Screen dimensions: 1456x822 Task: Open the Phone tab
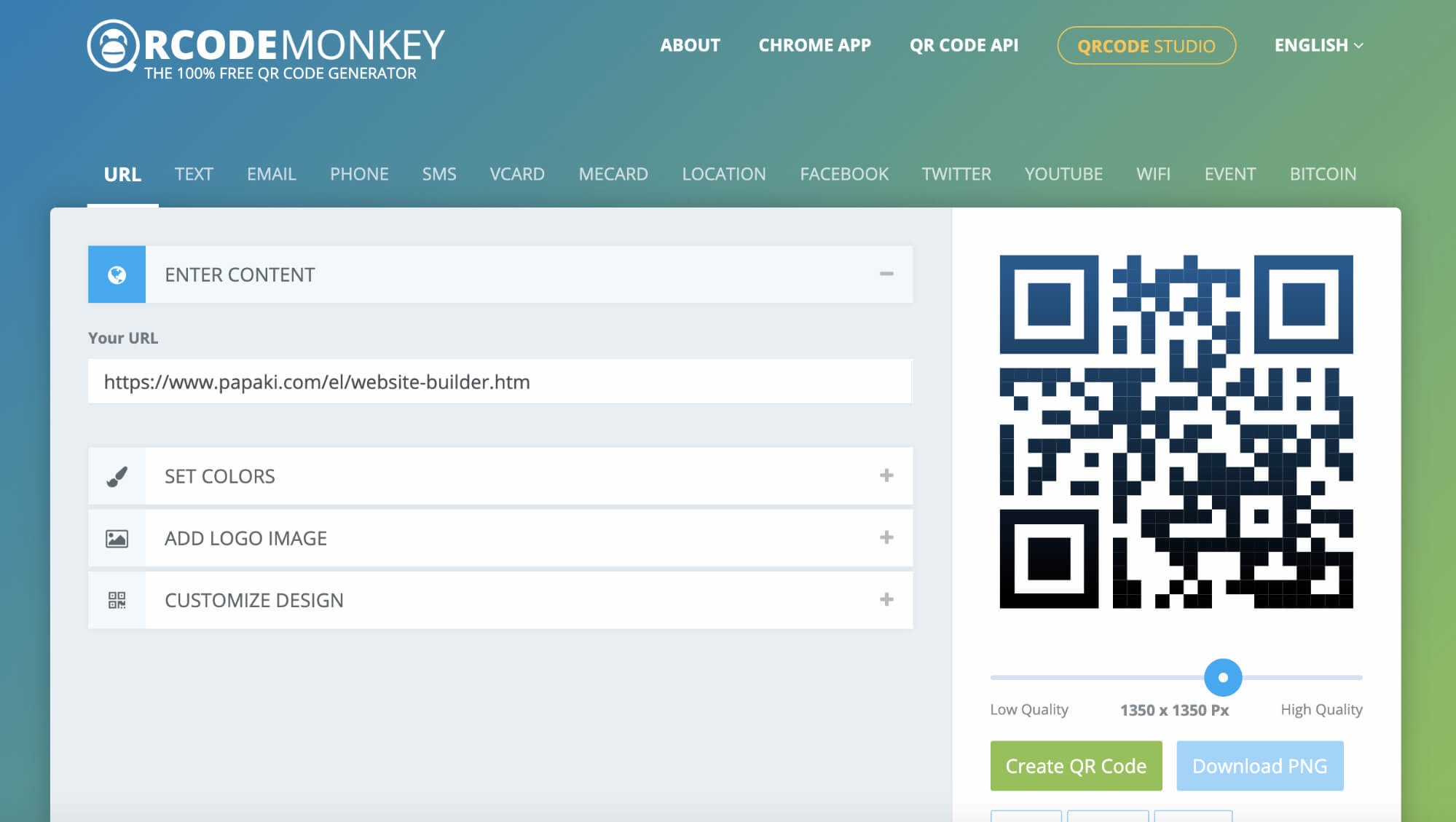click(x=359, y=174)
